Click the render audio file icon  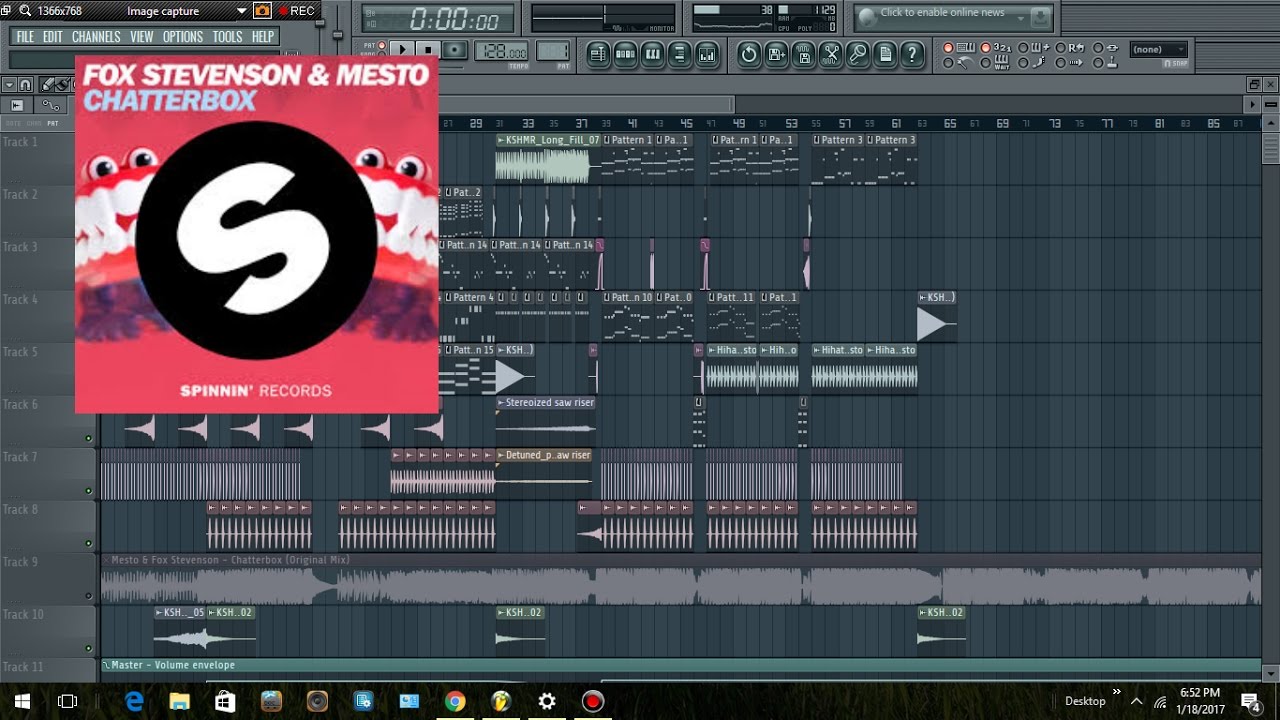click(804, 54)
